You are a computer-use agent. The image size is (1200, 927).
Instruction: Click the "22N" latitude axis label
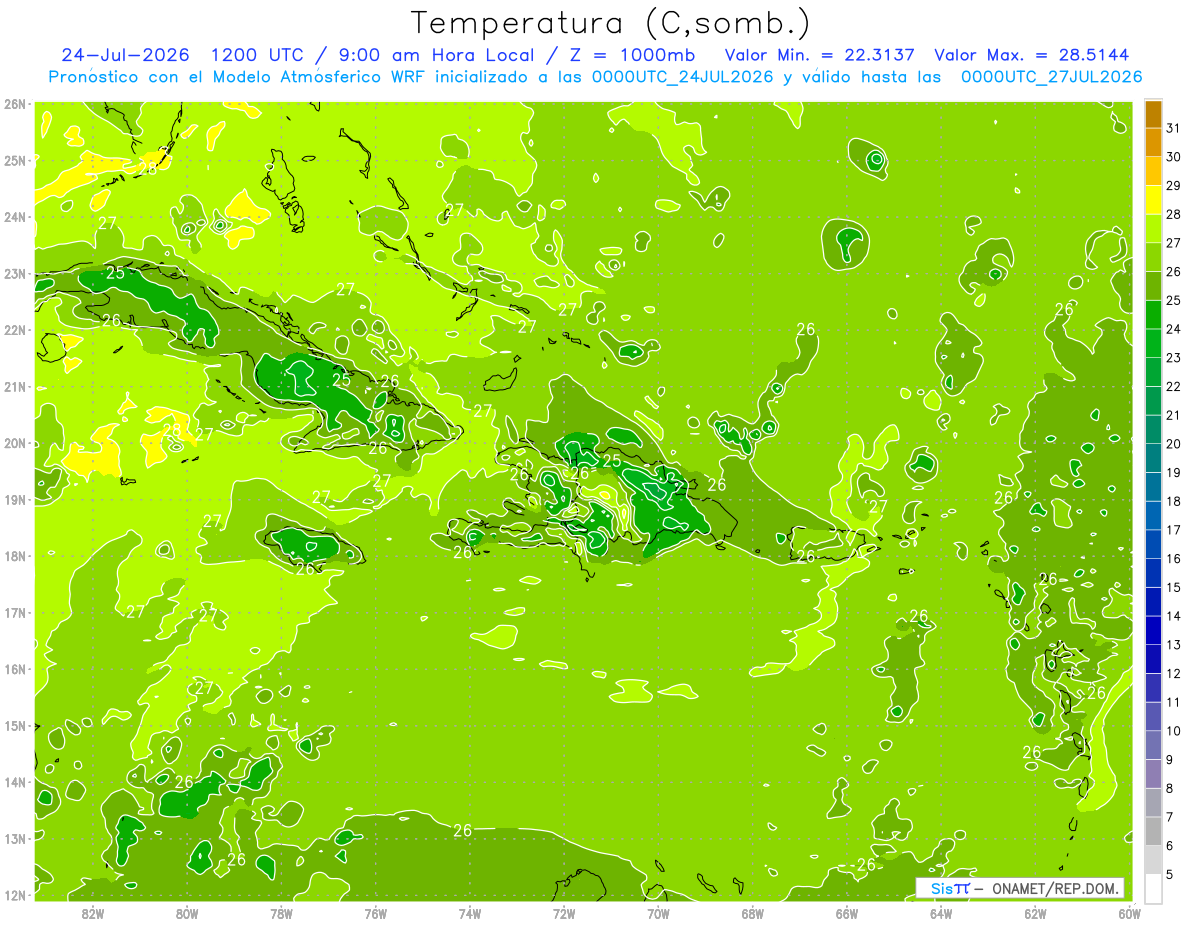pyautogui.click(x=15, y=330)
